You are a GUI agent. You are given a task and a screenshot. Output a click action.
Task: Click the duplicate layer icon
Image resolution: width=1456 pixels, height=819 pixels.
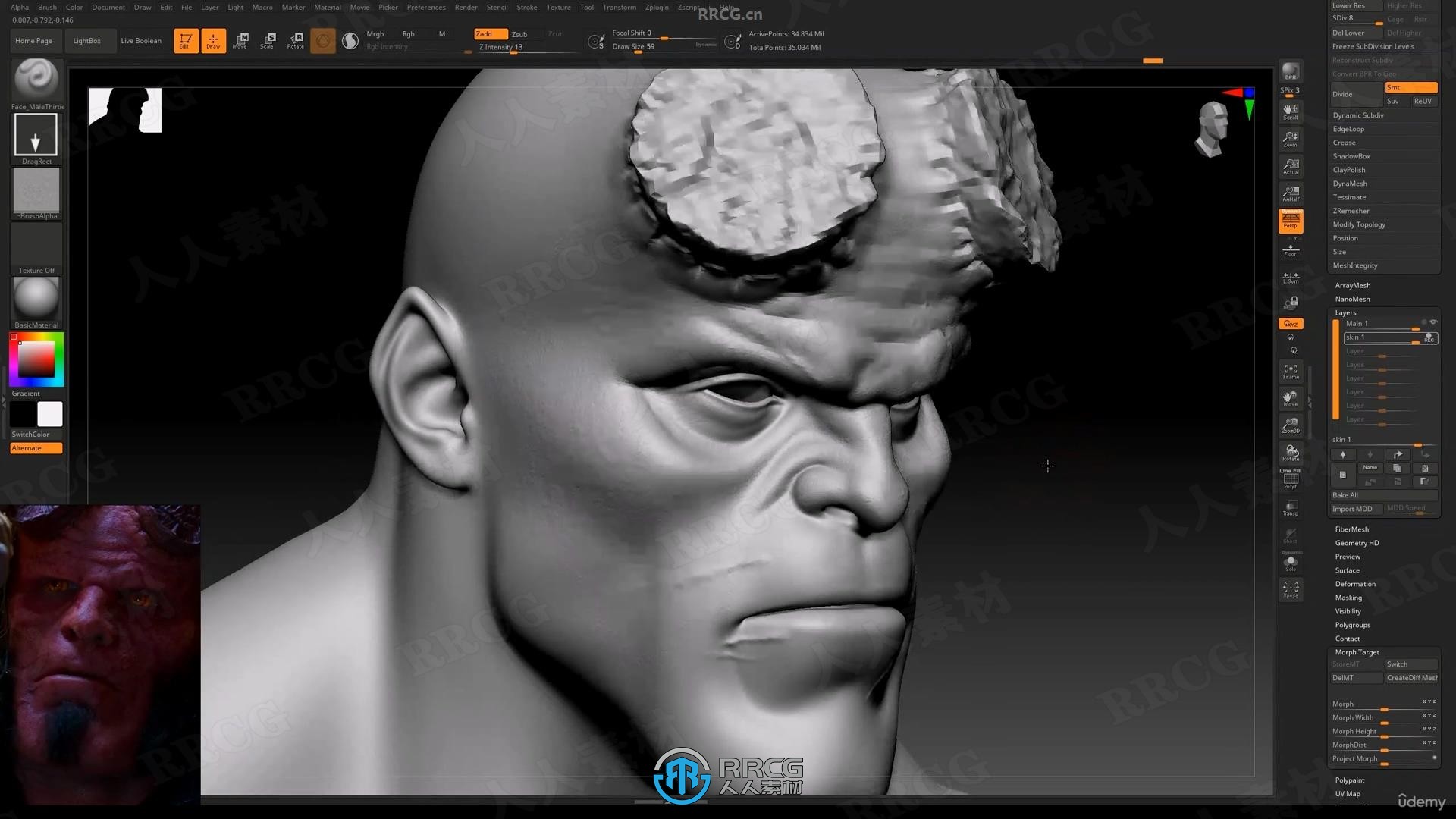click(x=1397, y=469)
